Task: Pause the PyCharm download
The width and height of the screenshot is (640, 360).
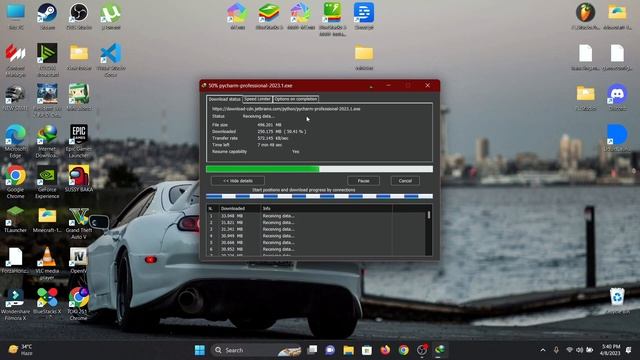Action: point(363,180)
